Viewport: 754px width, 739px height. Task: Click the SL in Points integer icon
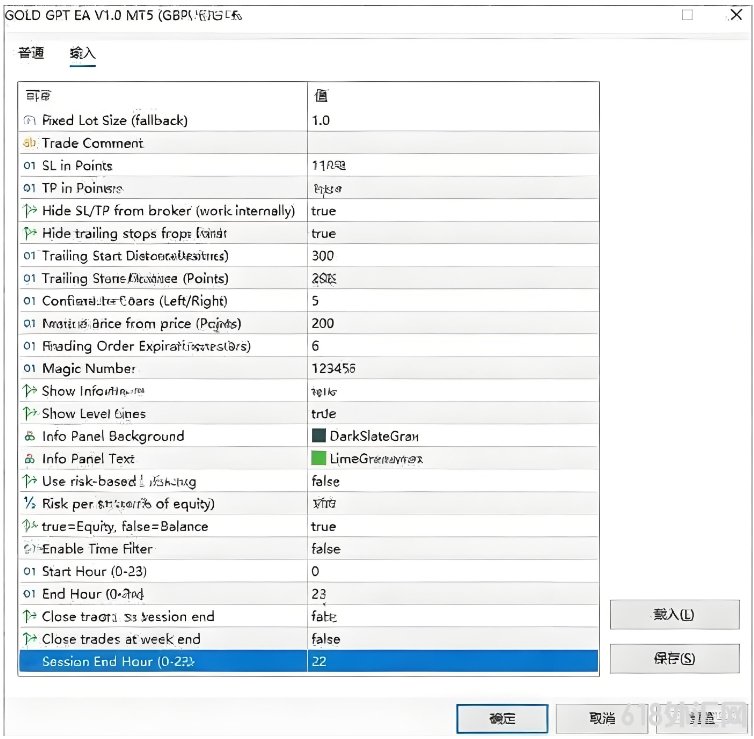click(29, 165)
